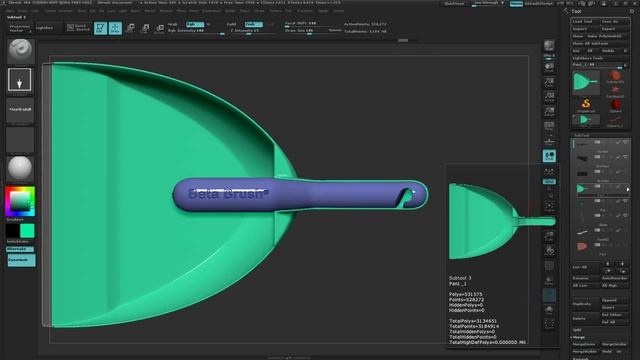Select the green main color swatch
This screenshot has height=360, width=640.
click(x=27, y=231)
